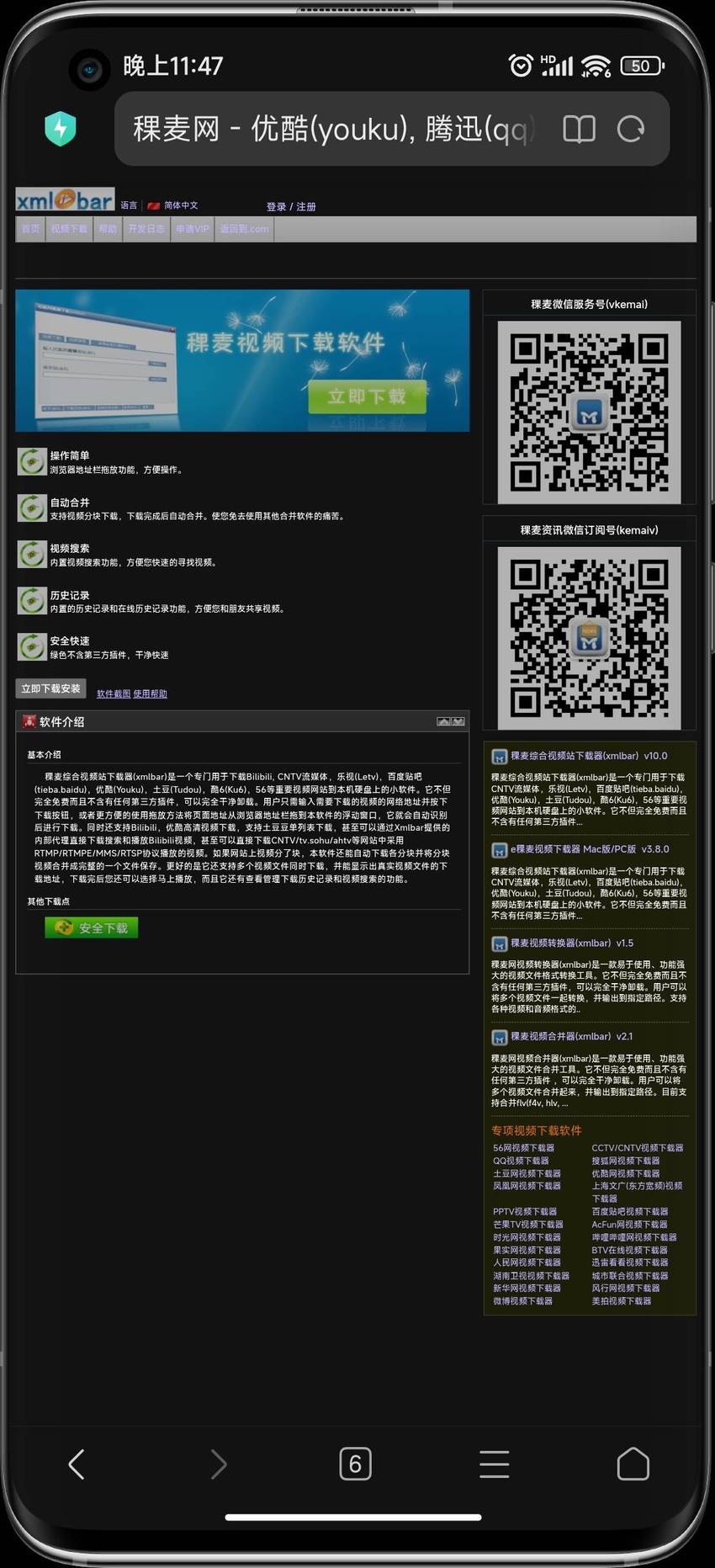Open QQ视频下载器 link
Screen dimensions: 715x1568
pos(522,1161)
